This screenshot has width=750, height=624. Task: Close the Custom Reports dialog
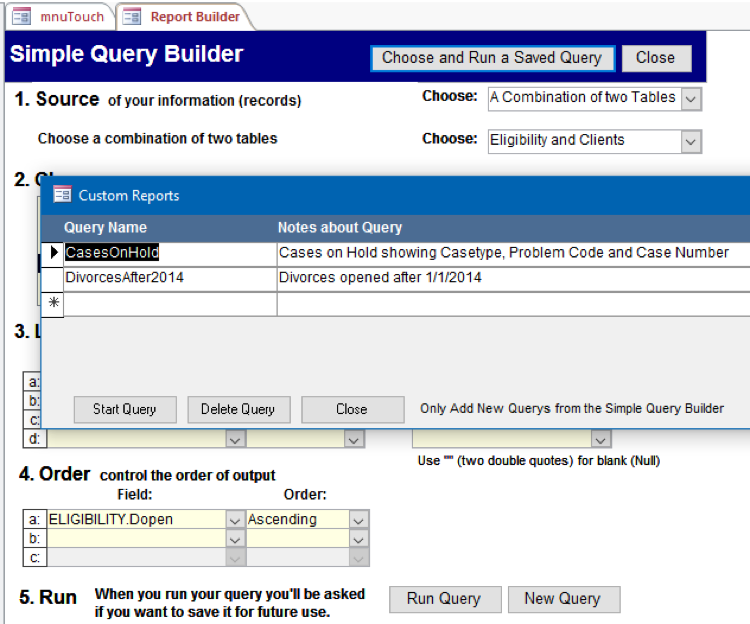[x=352, y=409]
